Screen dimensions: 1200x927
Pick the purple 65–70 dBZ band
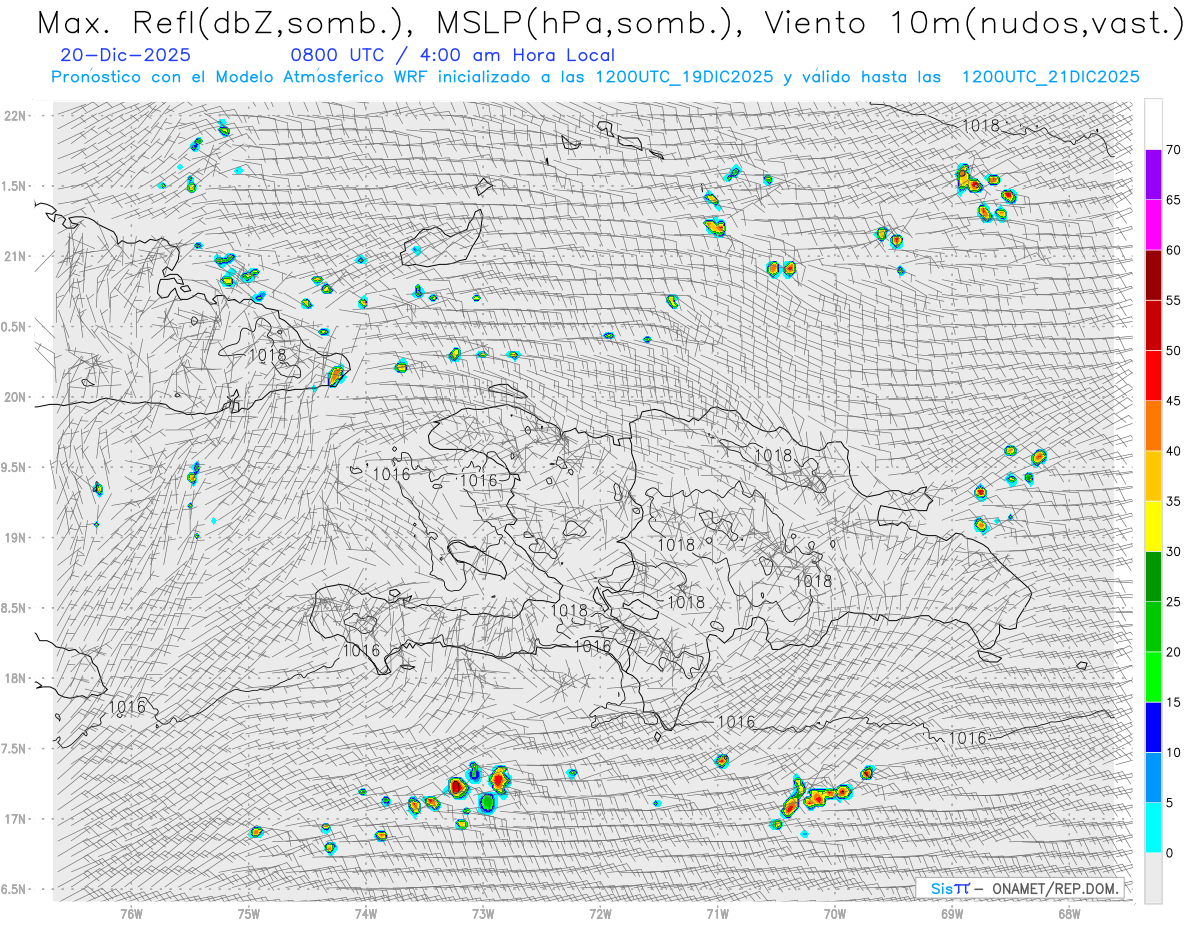[x=1153, y=175]
